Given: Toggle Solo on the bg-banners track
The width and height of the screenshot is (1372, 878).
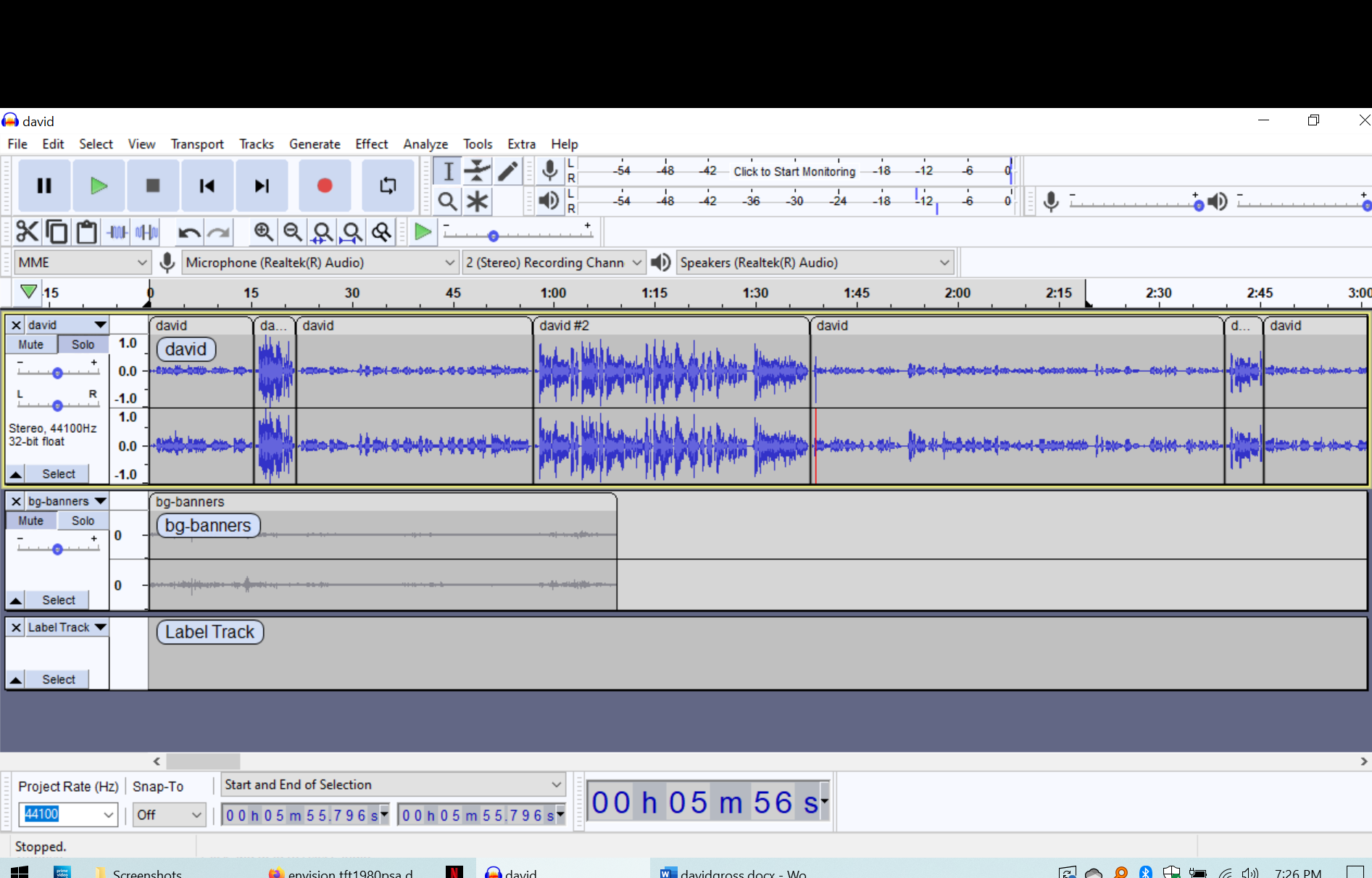Looking at the screenshot, I should click(x=83, y=521).
